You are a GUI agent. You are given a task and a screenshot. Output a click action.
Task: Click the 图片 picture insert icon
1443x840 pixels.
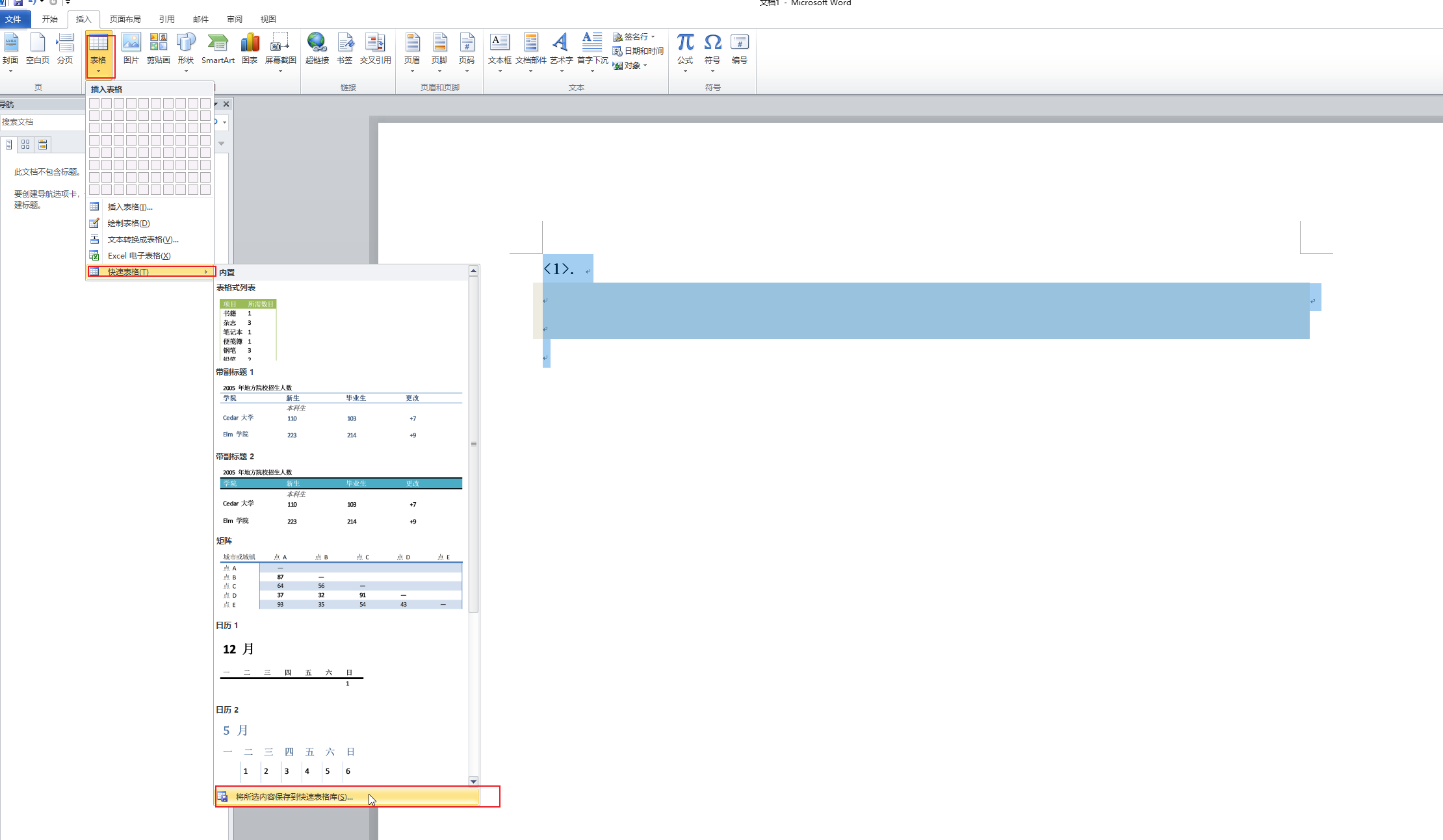click(131, 48)
